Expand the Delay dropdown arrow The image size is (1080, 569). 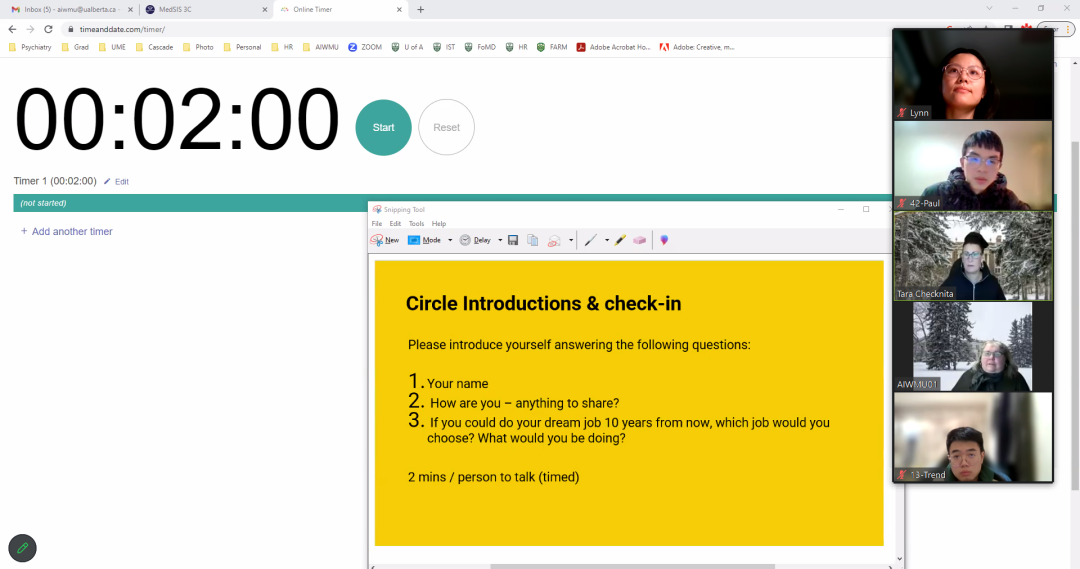coord(499,240)
